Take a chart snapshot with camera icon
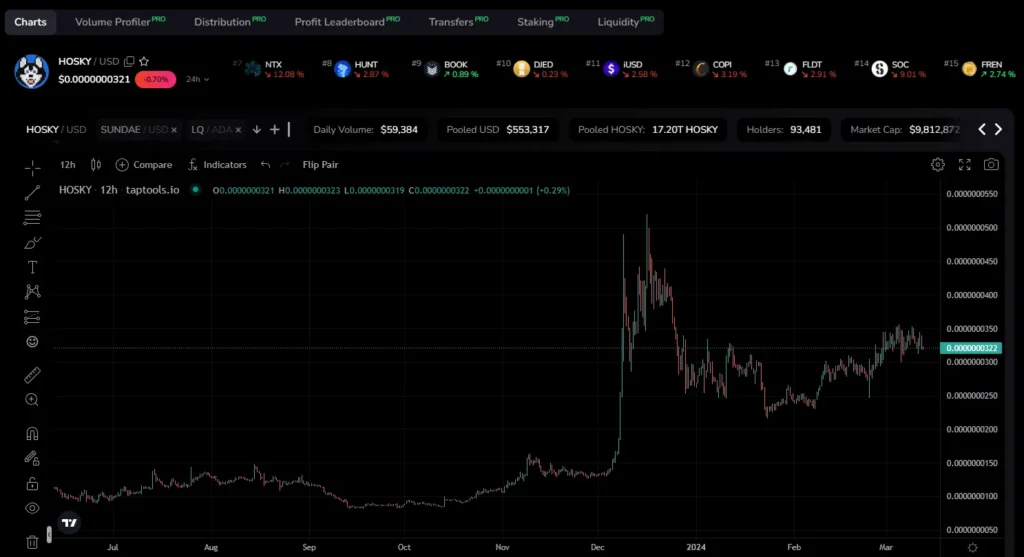Viewport: 1024px width, 557px height. click(x=991, y=165)
